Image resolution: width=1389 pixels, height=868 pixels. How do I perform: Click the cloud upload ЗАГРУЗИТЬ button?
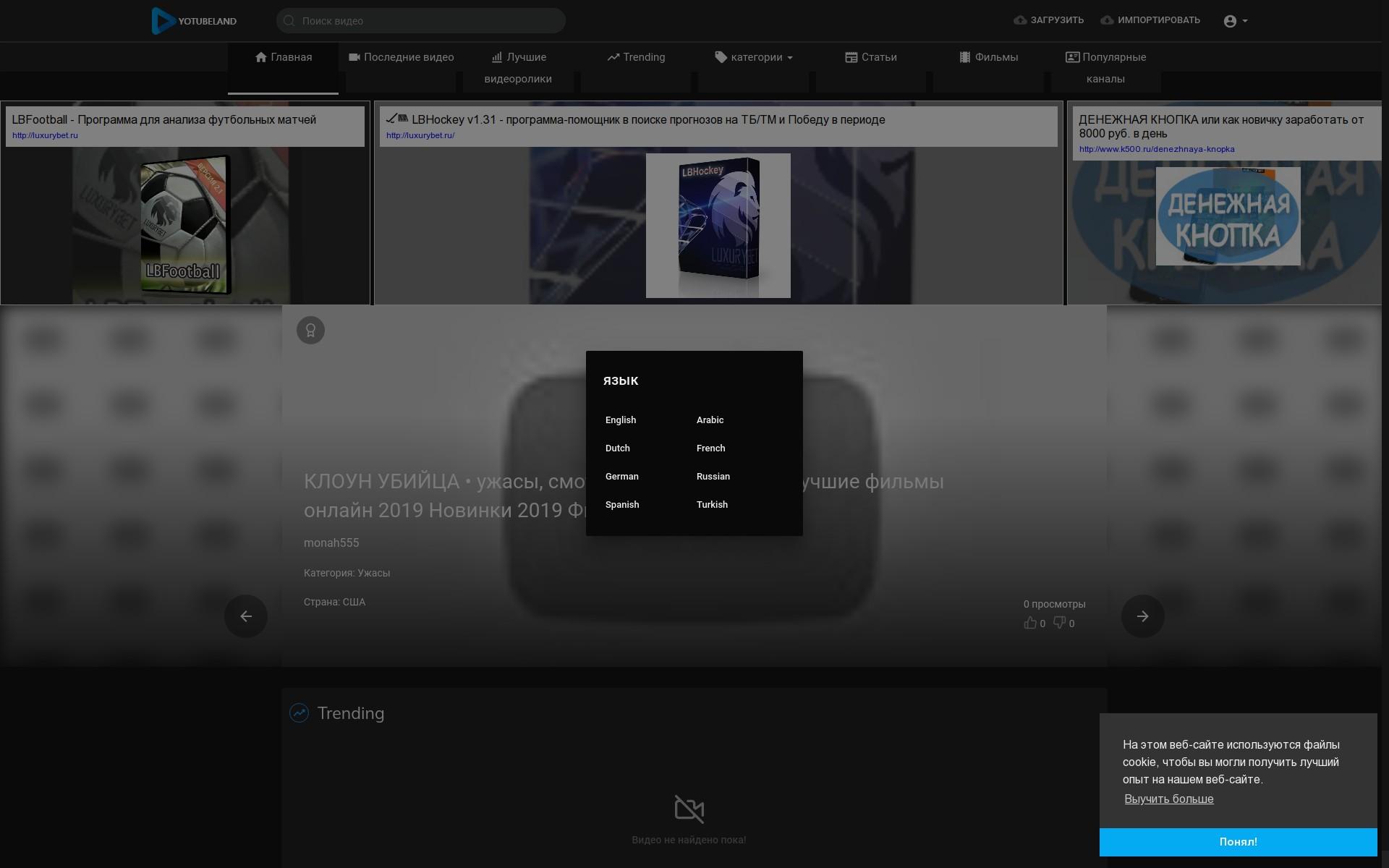pyautogui.click(x=1048, y=20)
